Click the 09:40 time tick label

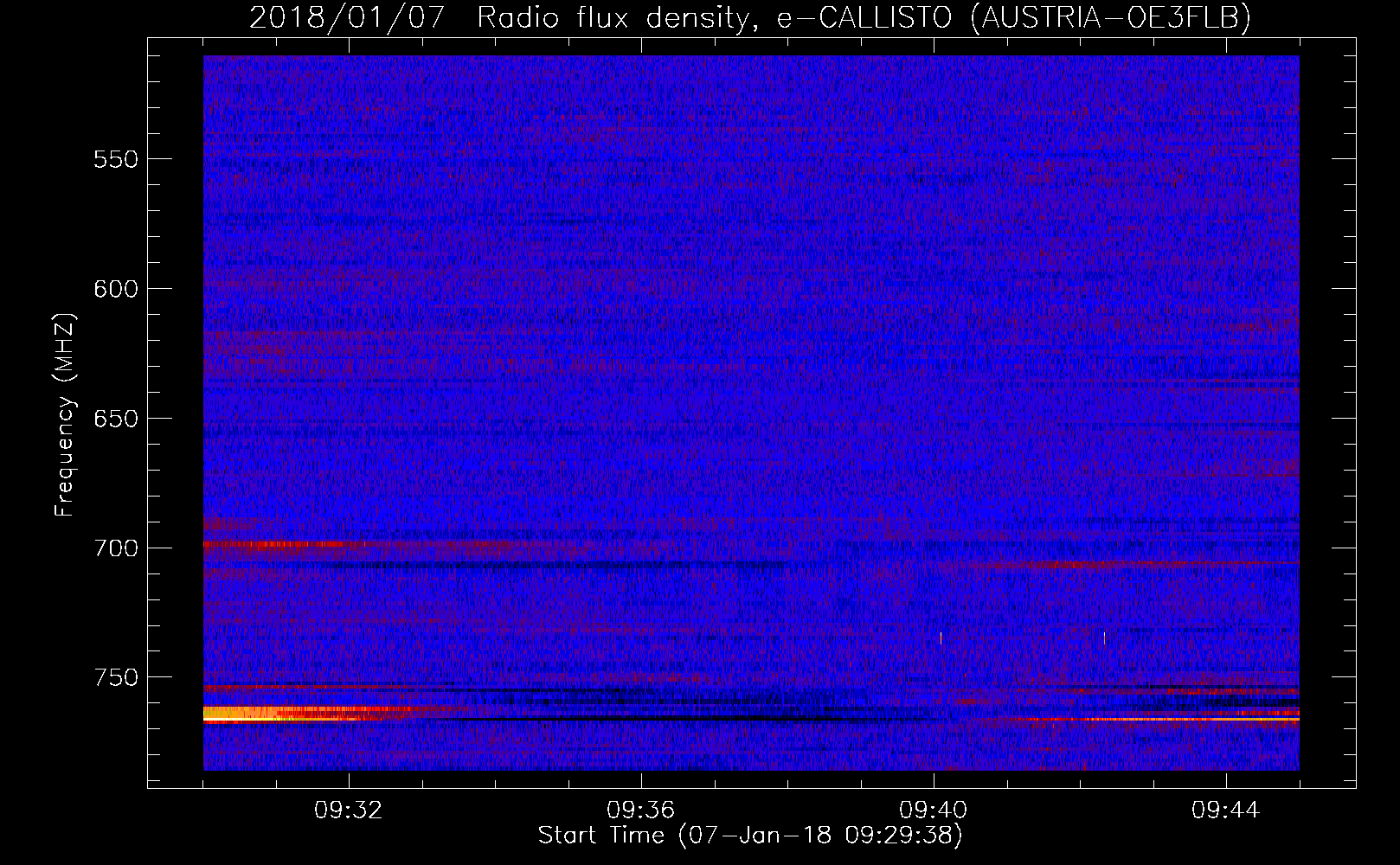click(934, 811)
